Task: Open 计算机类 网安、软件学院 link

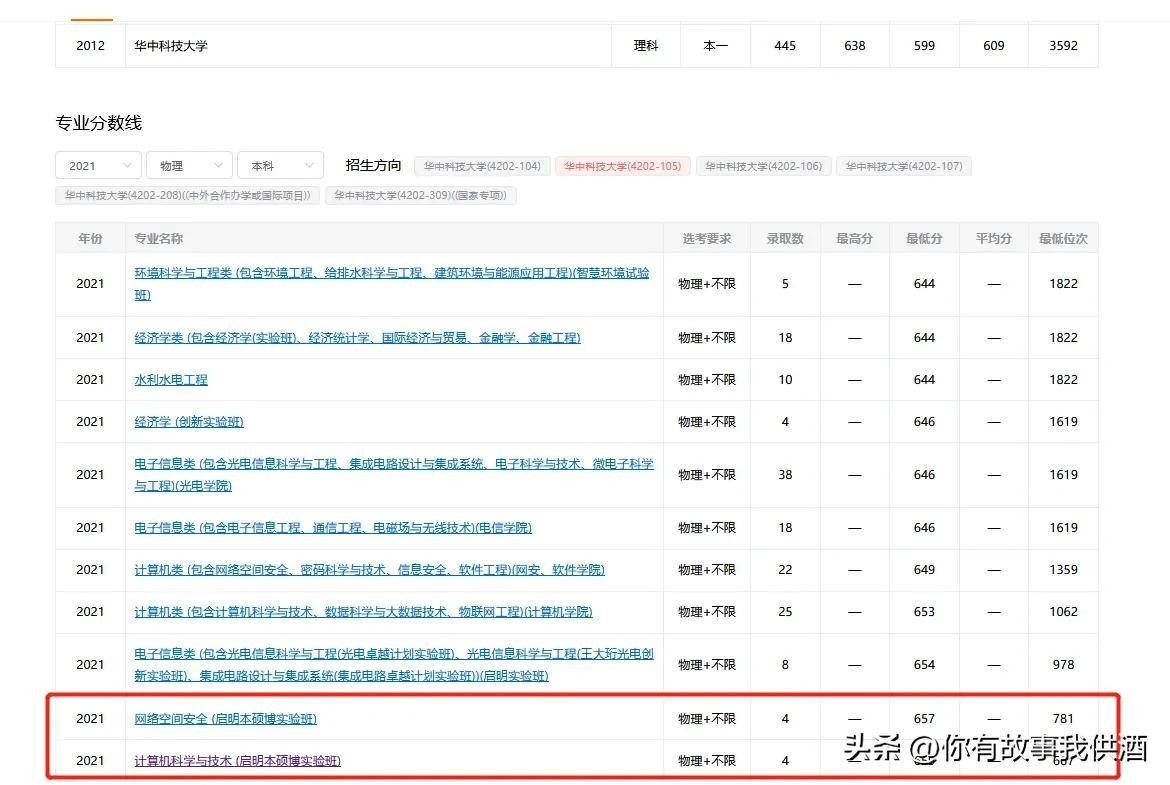Action: coord(369,570)
